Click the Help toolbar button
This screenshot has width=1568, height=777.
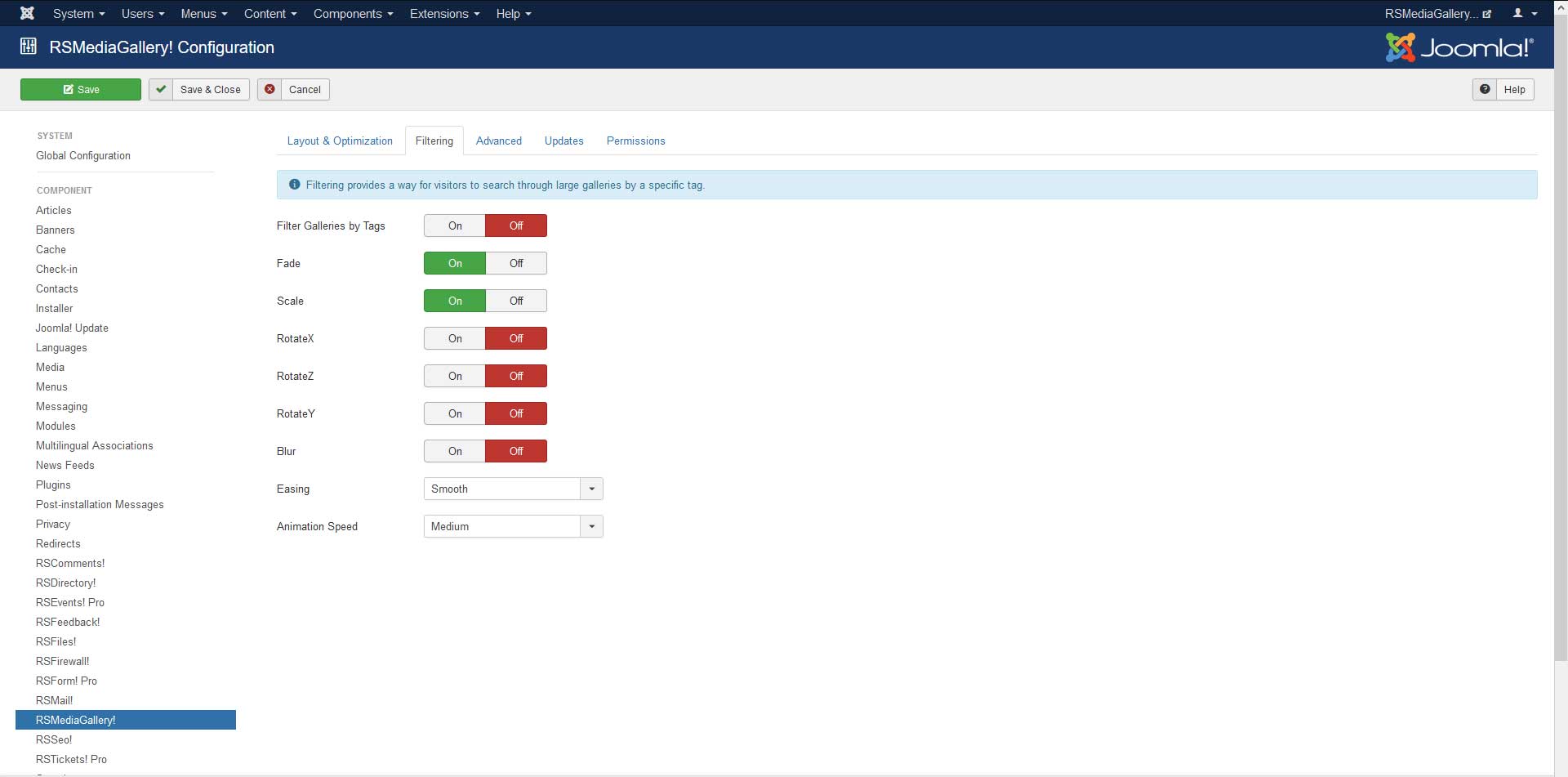(1503, 89)
